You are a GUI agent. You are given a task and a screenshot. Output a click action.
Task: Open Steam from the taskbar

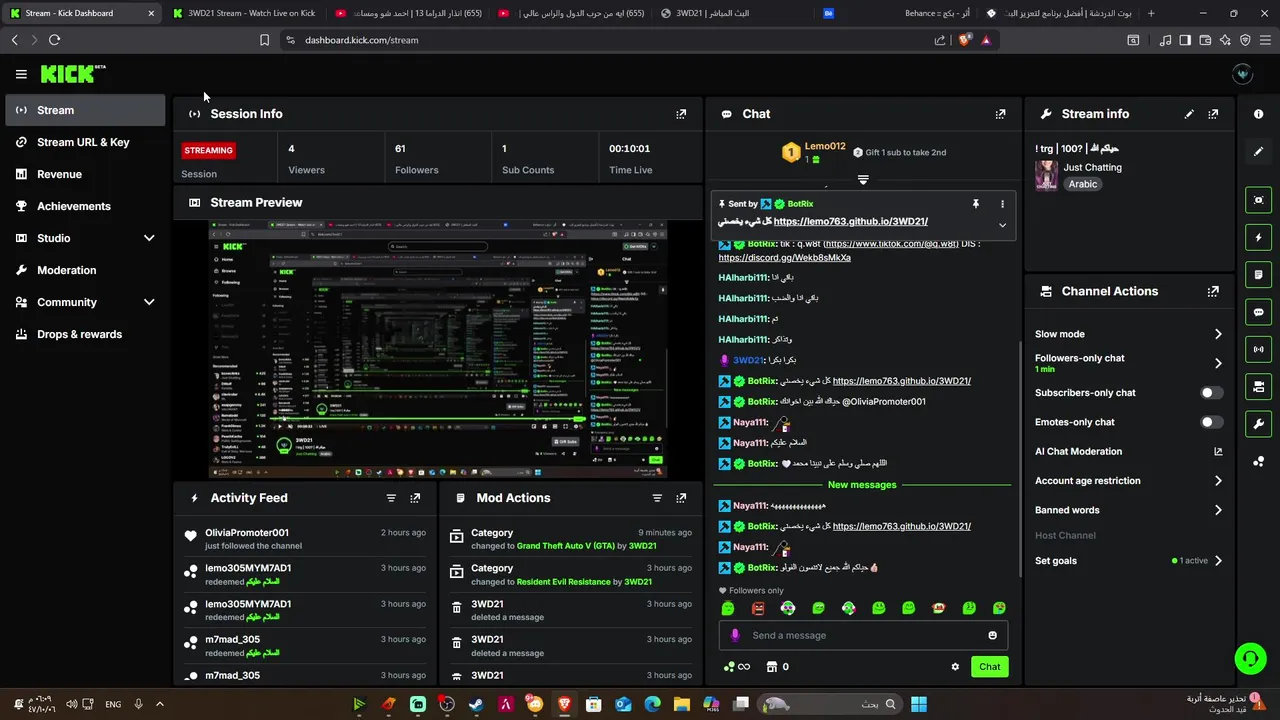[478, 704]
